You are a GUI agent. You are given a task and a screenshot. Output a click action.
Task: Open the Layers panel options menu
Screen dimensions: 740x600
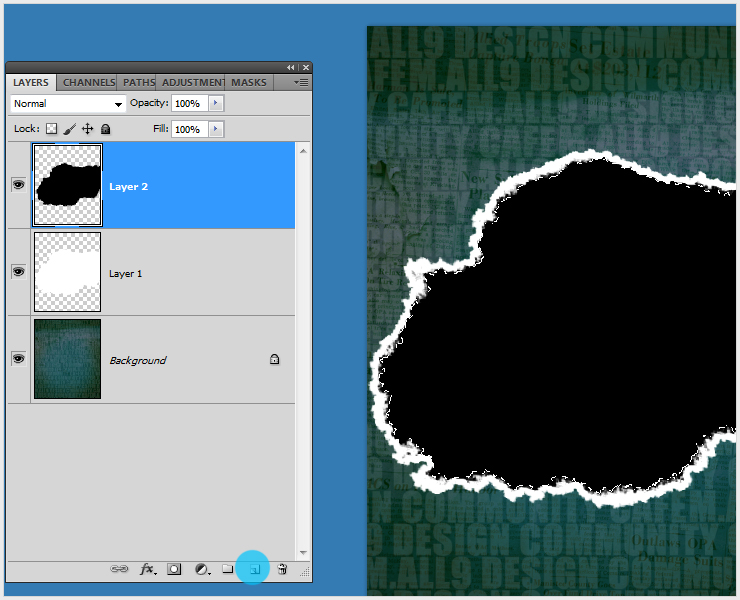[x=301, y=83]
